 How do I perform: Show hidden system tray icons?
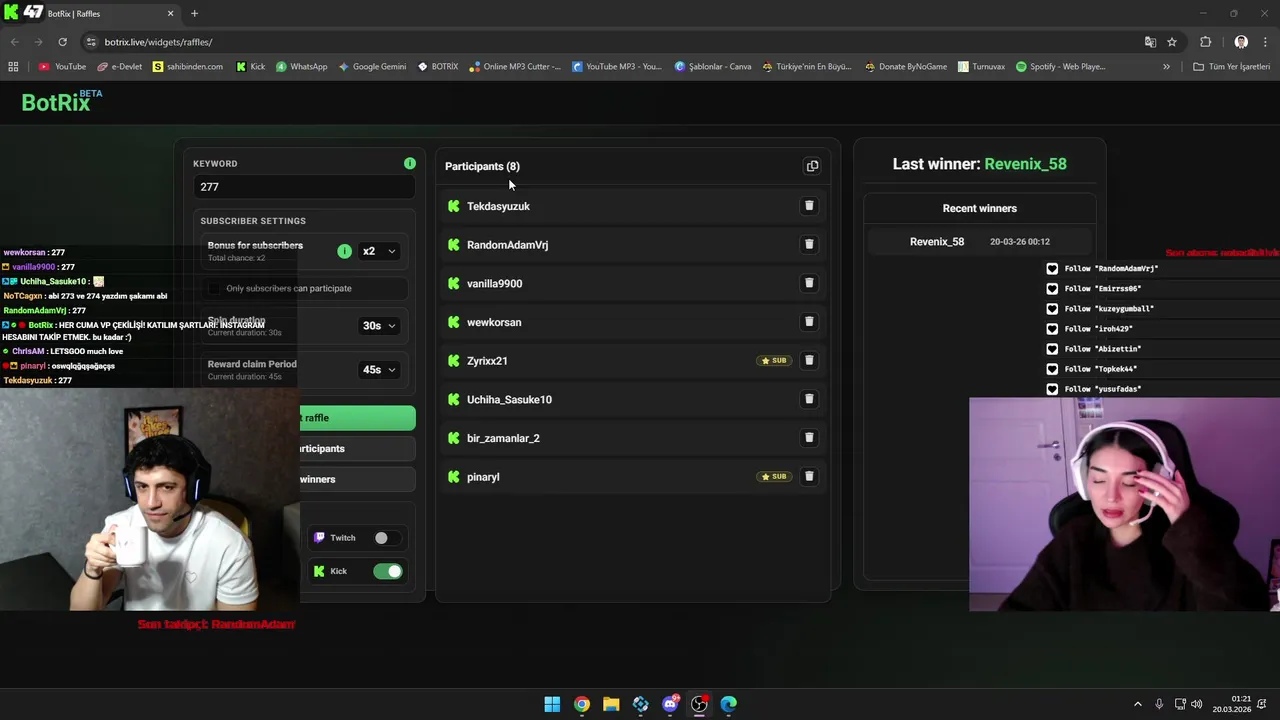[x=1137, y=704]
